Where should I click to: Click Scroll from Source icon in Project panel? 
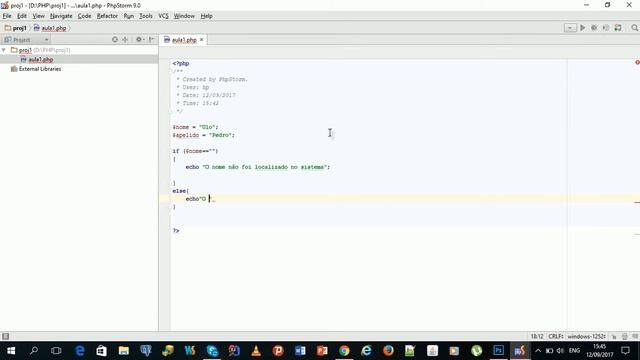point(115,40)
